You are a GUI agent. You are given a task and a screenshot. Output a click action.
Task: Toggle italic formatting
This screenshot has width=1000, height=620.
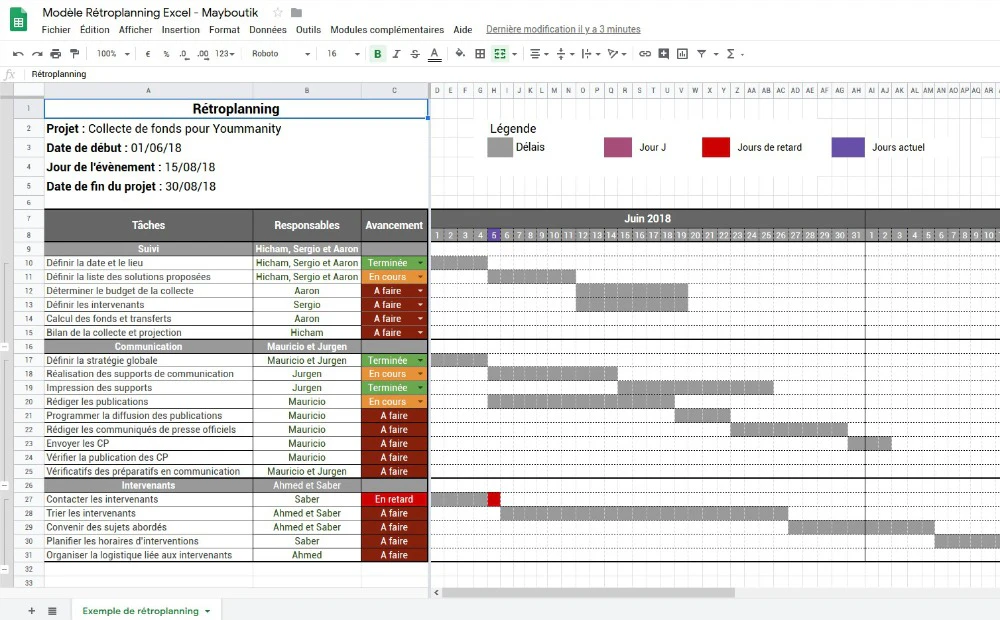396,54
